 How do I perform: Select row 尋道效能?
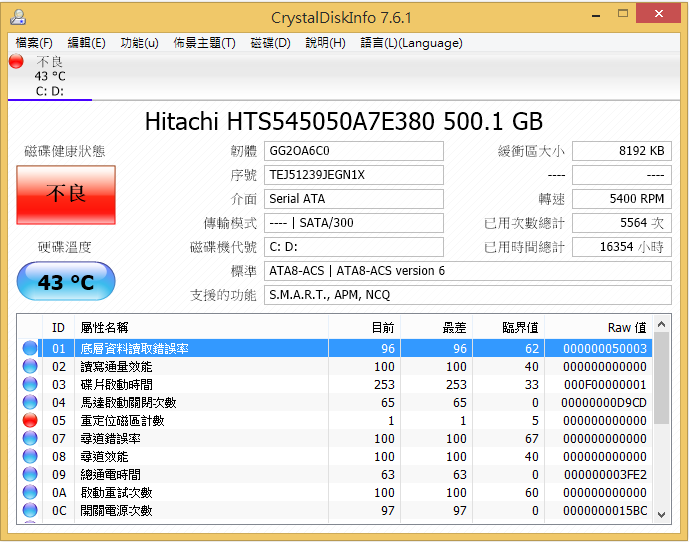(336, 456)
